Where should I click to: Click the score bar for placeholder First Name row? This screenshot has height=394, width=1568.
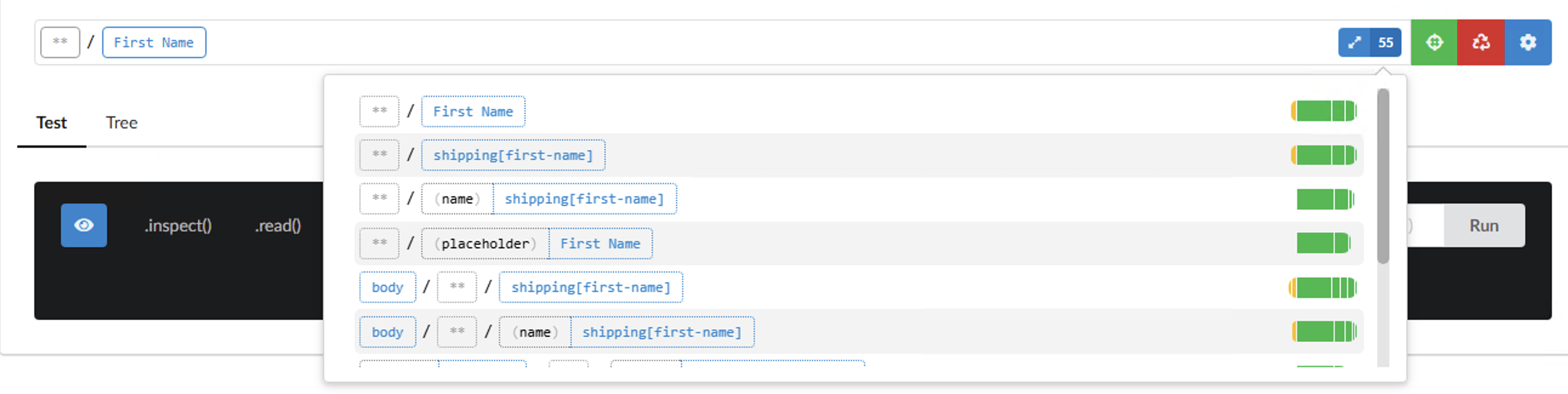pyautogui.click(x=1323, y=243)
